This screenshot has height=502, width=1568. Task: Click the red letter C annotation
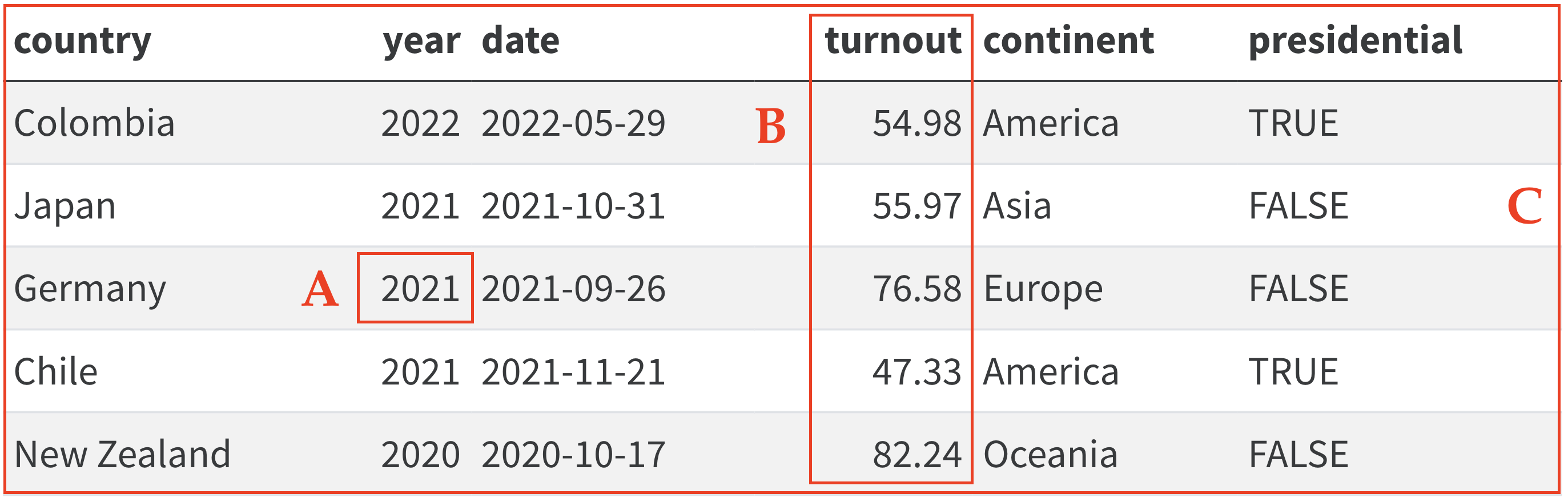(x=1524, y=207)
